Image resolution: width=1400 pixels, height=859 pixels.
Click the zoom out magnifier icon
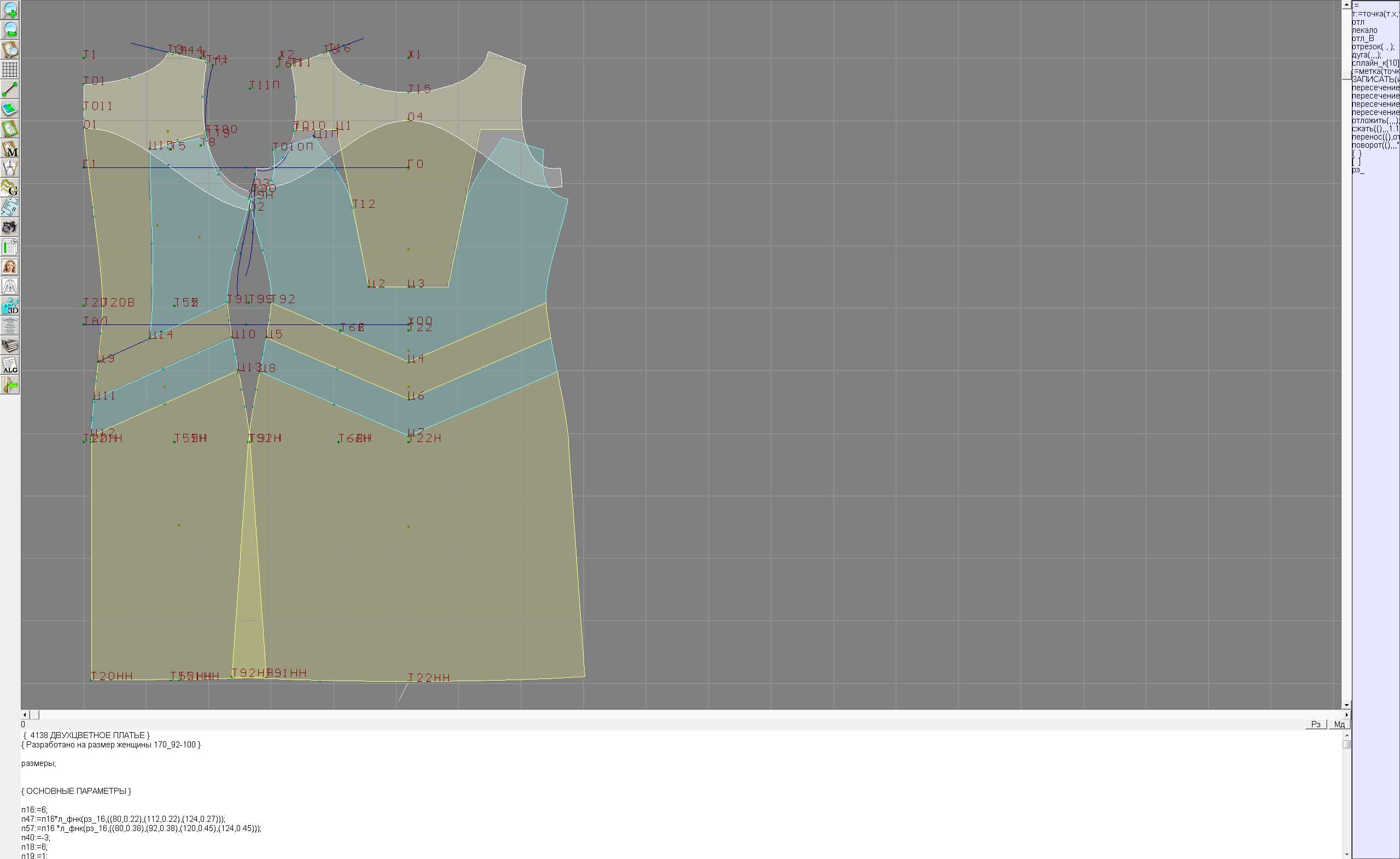pyautogui.click(x=10, y=30)
